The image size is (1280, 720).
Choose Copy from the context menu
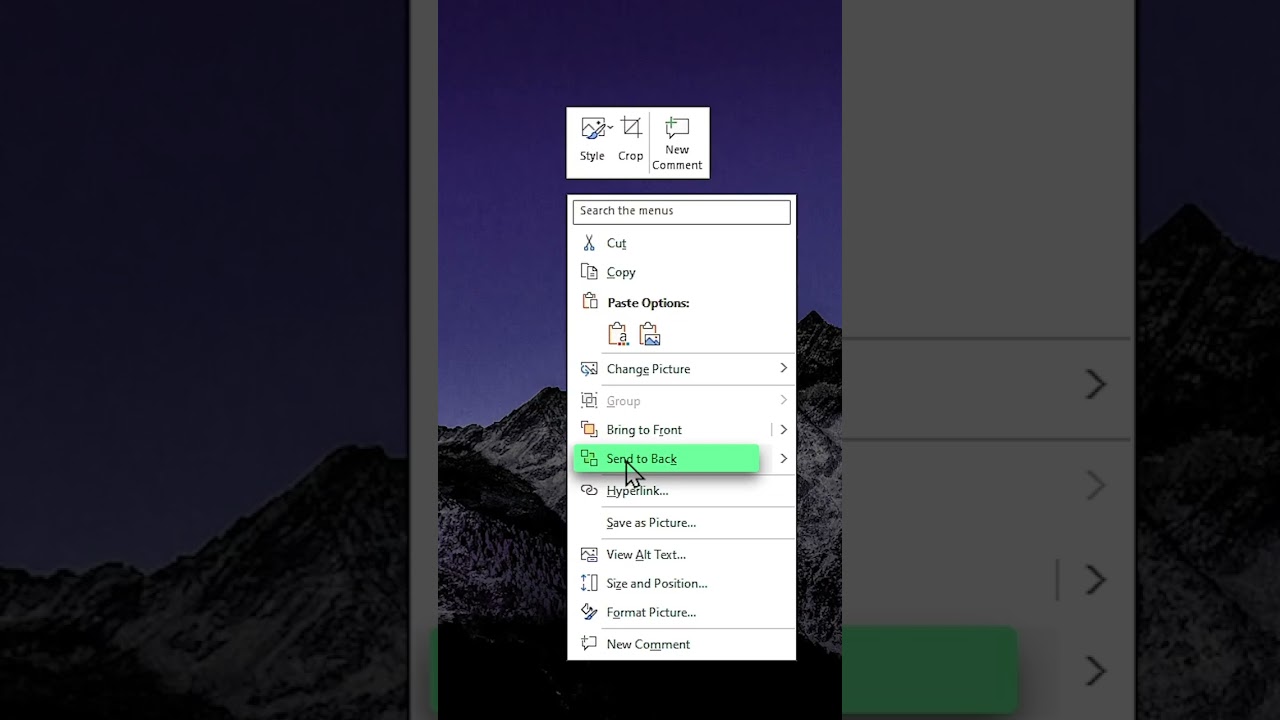pos(682,272)
